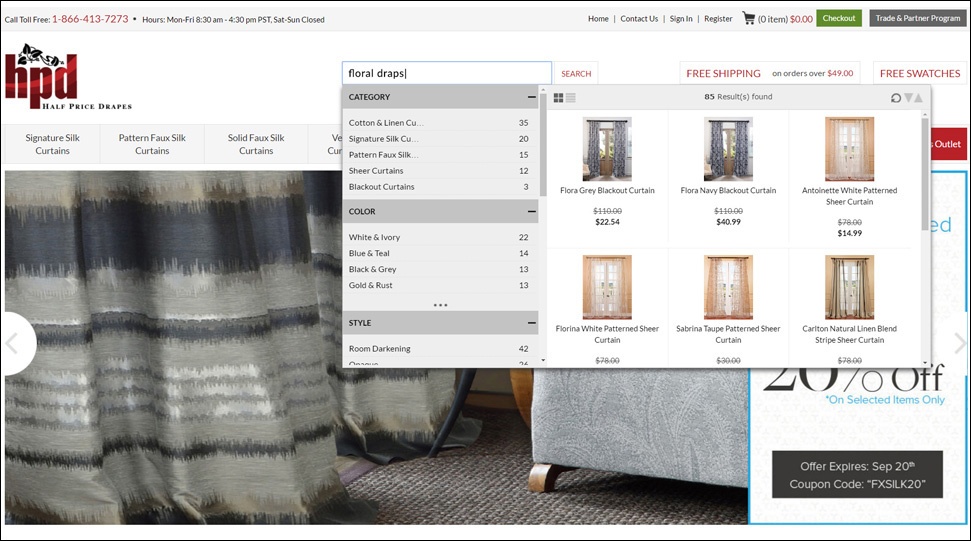Click the SEARCH button
The height and width of the screenshot is (541, 971).
(576, 74)
